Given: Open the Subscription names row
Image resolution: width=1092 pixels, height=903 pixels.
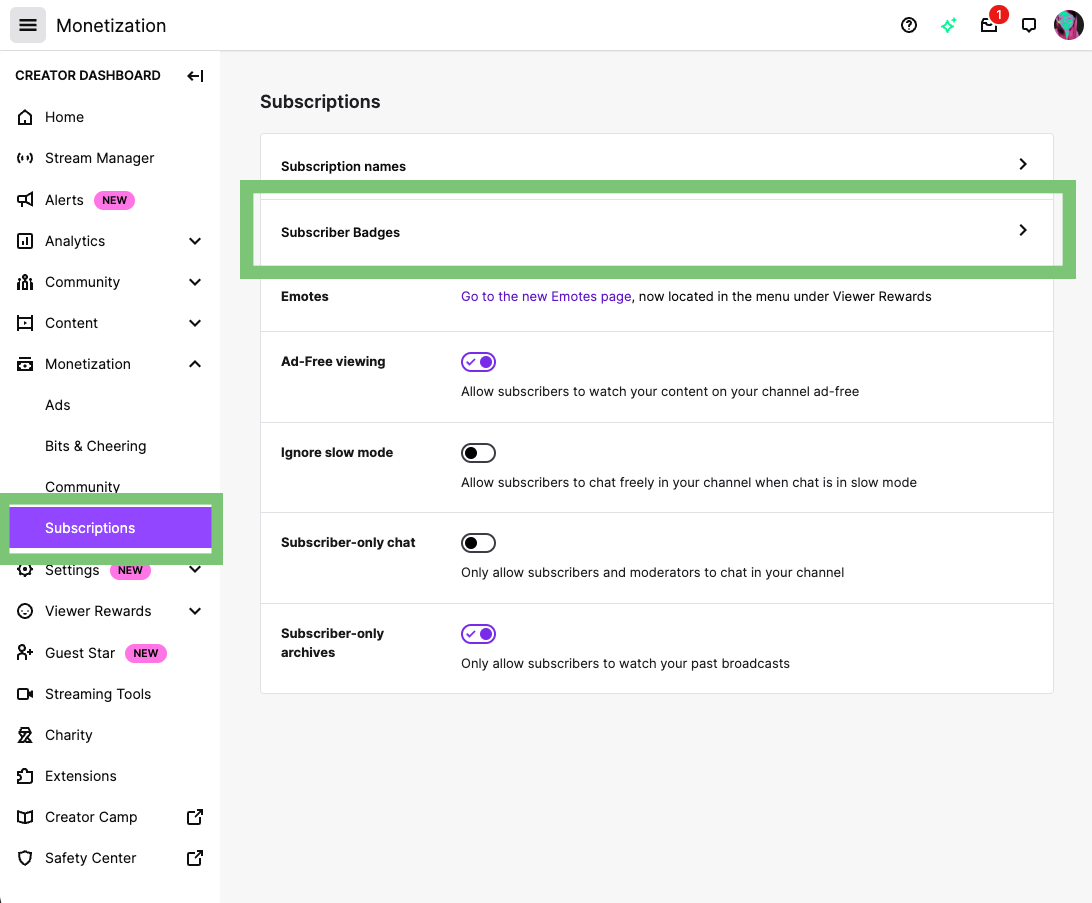Looking at the screenshot, I should (x=657, y=166).
